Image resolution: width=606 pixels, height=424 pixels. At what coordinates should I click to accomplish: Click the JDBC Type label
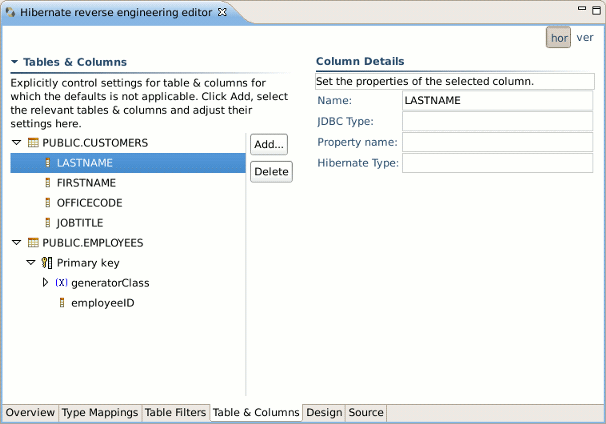coord(346,121)
